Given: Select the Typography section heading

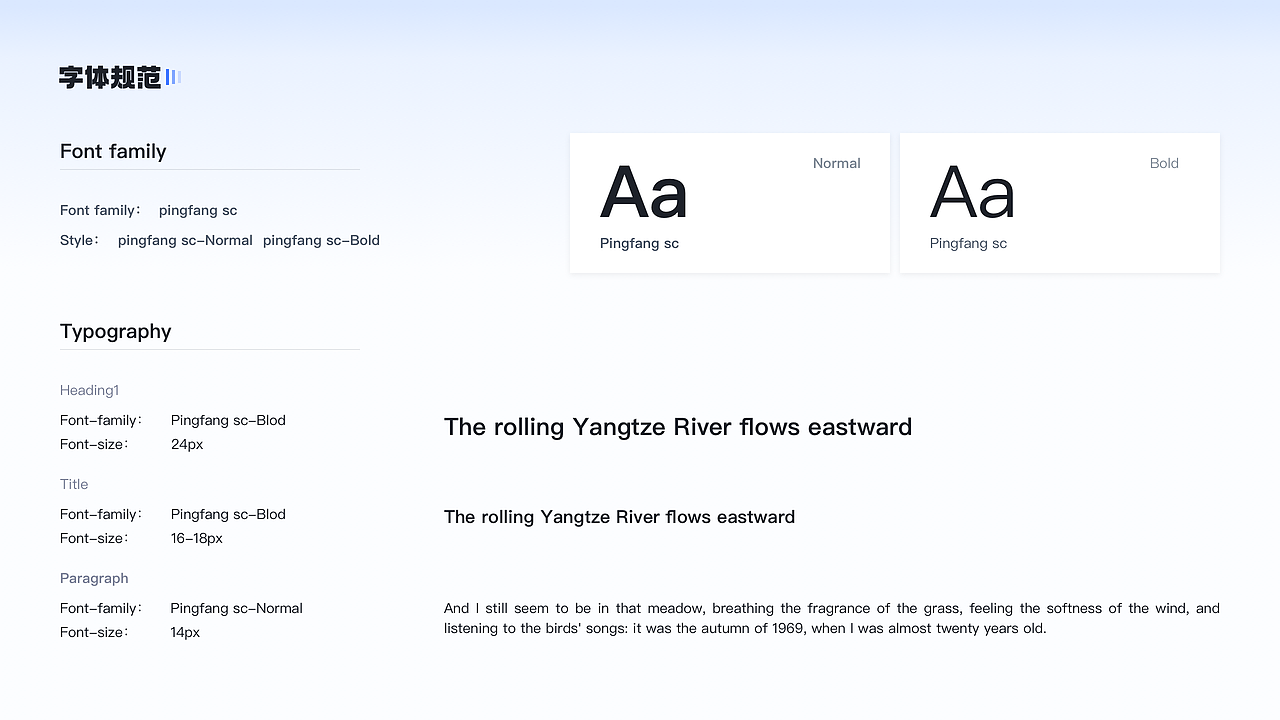Looking at the screenshot, I should point(115,331).
